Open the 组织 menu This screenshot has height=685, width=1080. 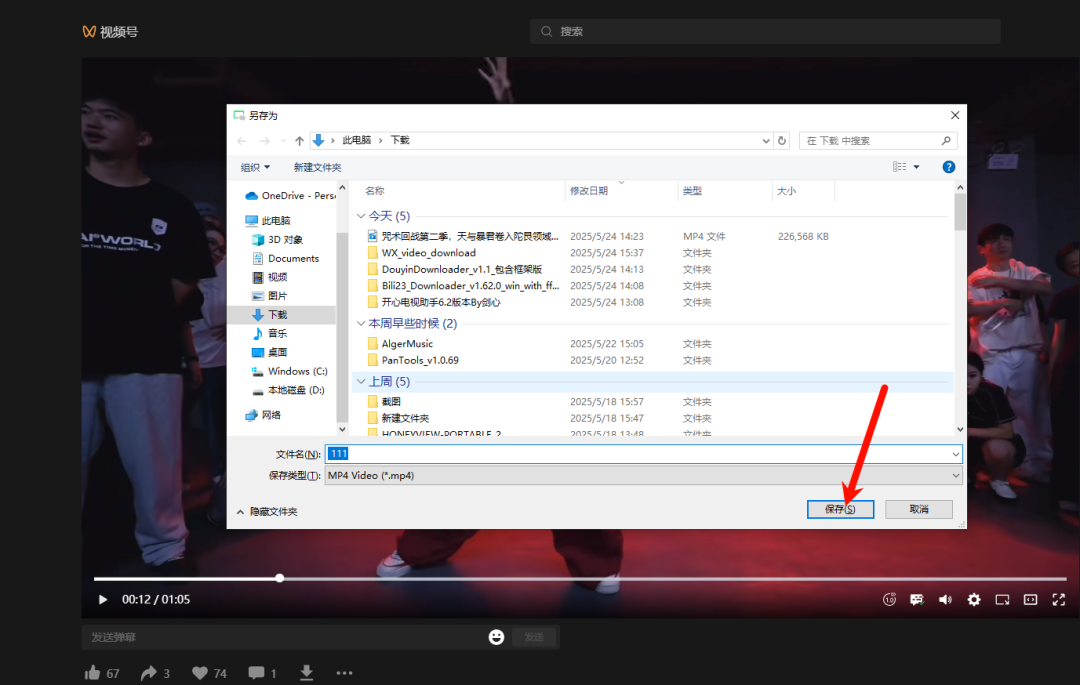[255, 167]
